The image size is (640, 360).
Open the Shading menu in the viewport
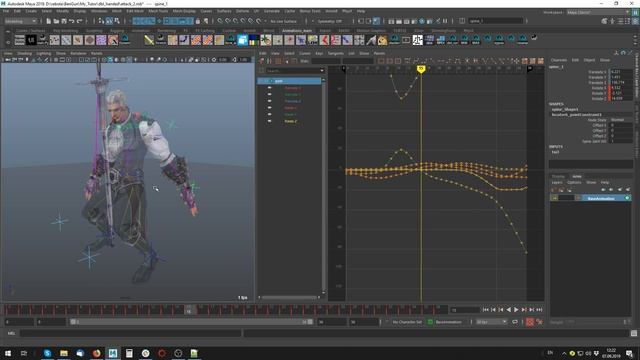pyautogui.click(x=24, y=53)
